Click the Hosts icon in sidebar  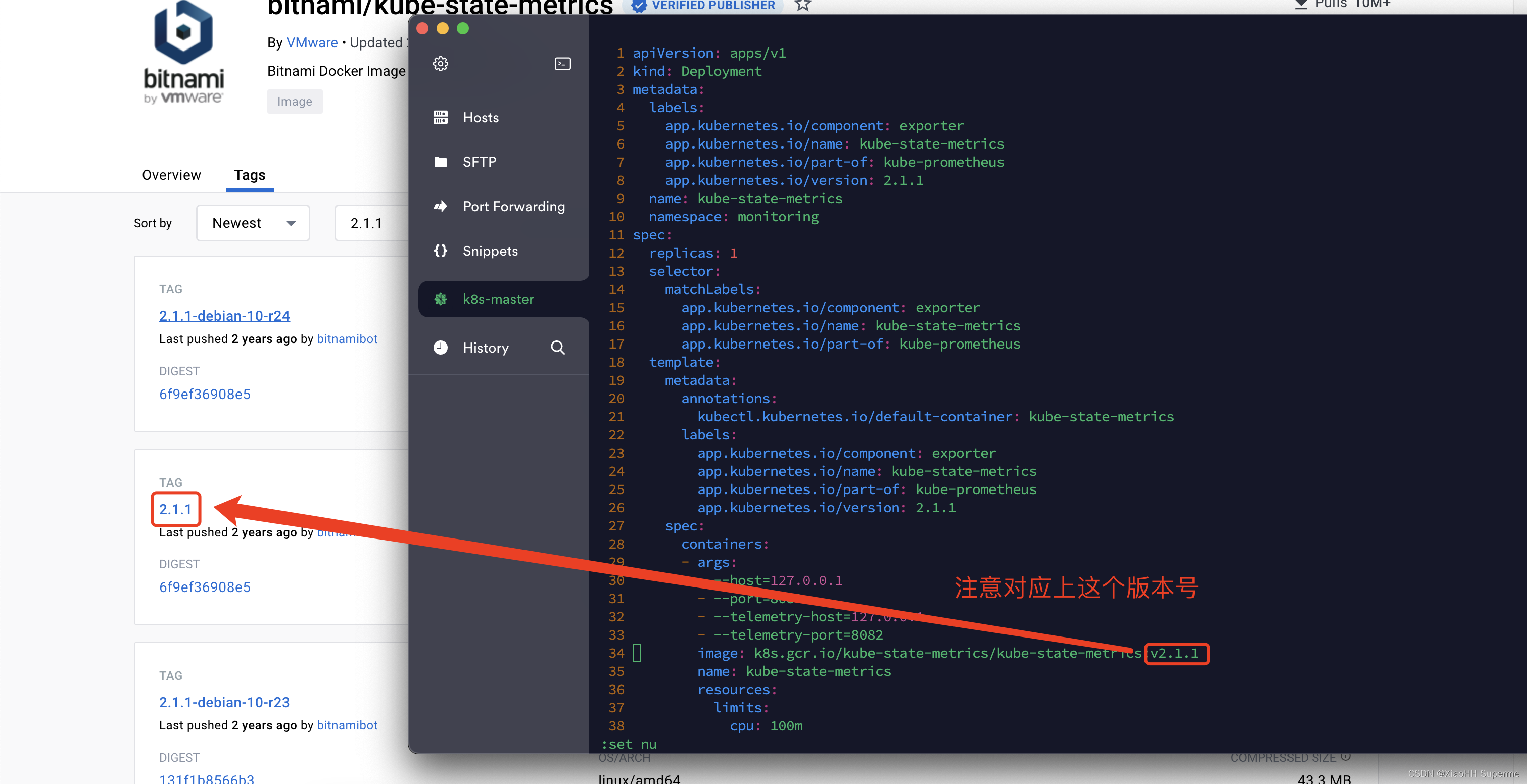[440, 117]
